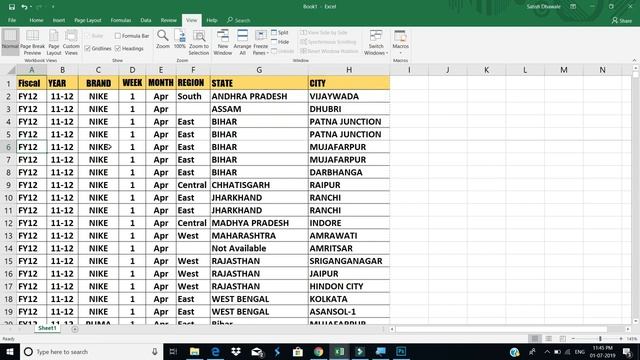Open the Windows Start menu

coord(9,351)
